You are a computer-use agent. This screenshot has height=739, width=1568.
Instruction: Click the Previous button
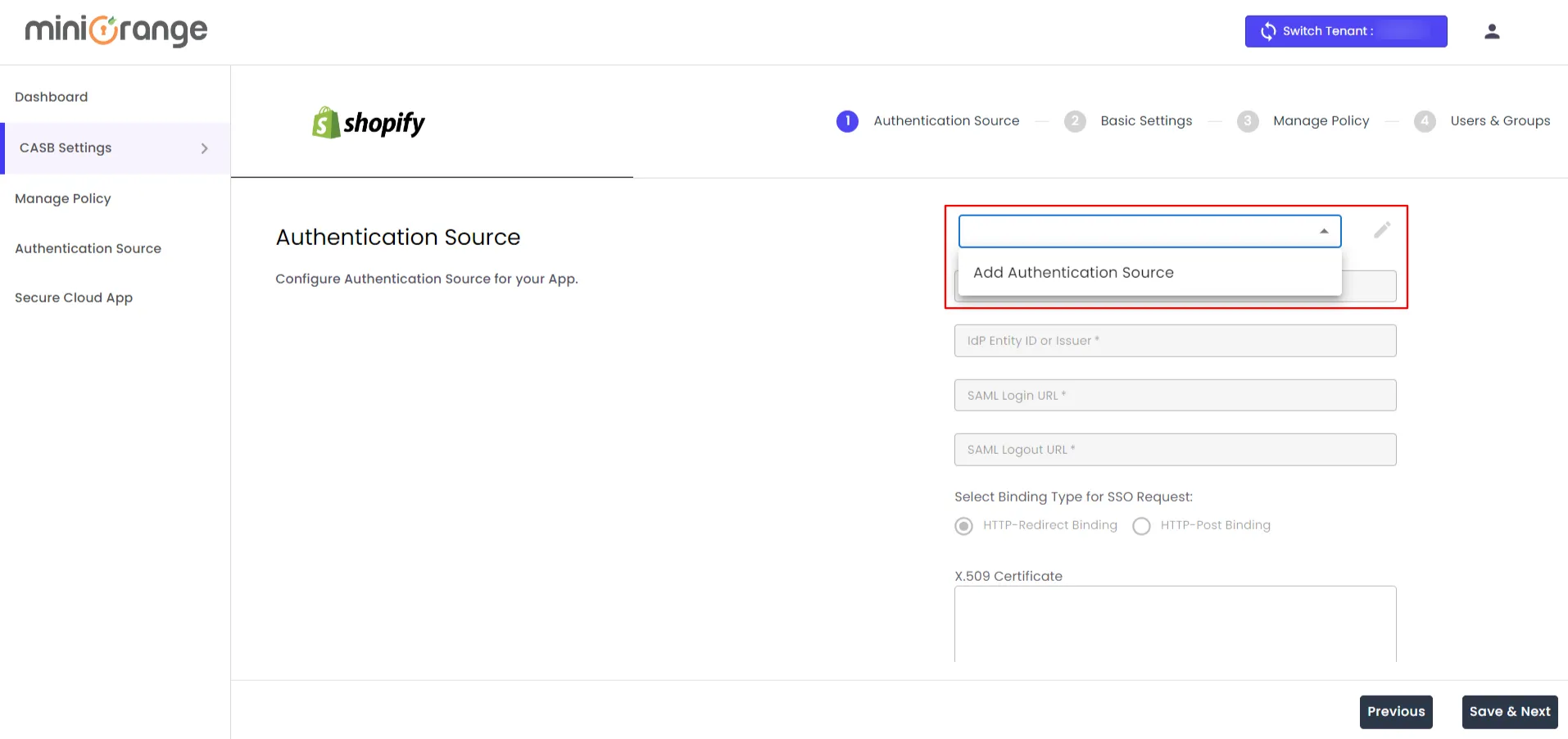(1396, 712)
